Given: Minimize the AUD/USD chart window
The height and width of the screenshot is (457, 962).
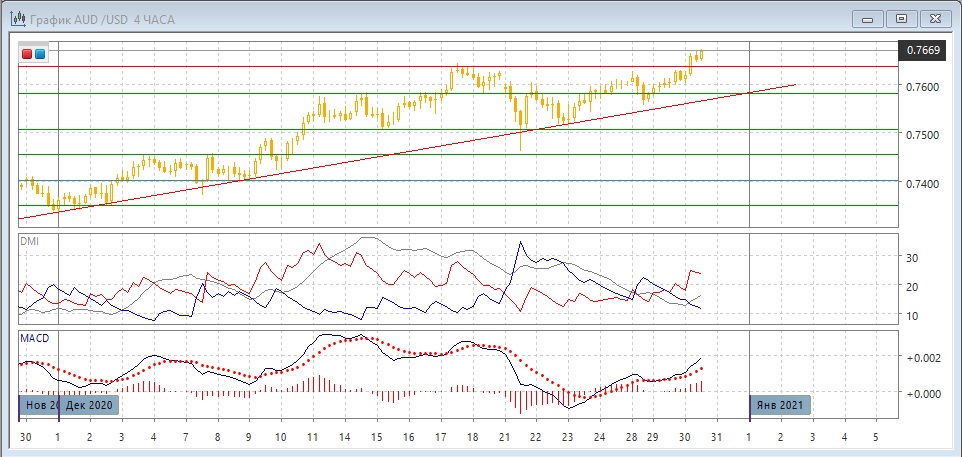Looking at the screenshot, I should [x=867, y=18].
